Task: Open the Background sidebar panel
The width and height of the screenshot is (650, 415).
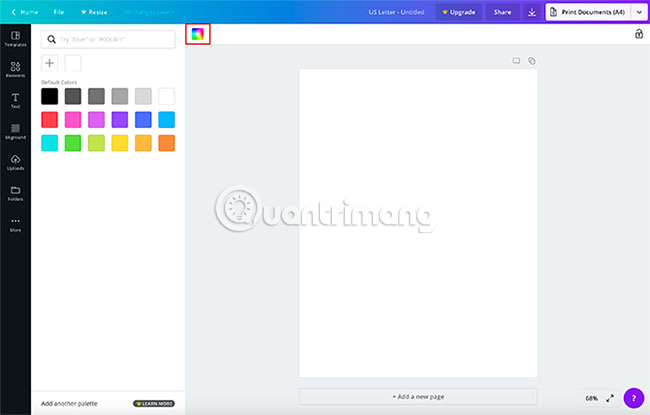Action: coord(15,131)
